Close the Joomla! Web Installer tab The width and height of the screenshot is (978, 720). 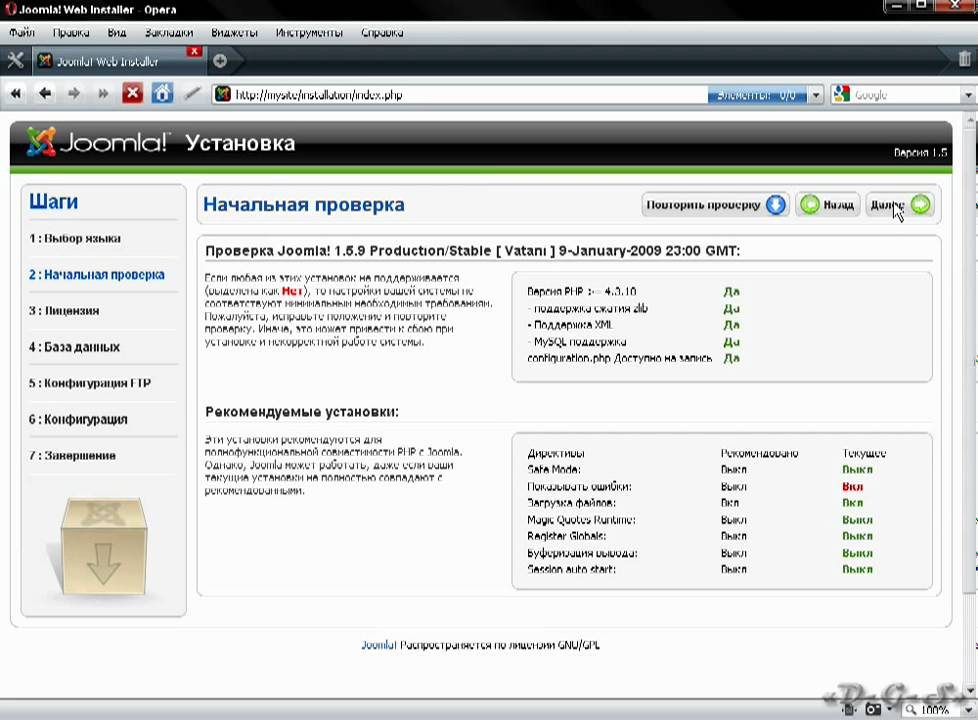coord(195,51)
